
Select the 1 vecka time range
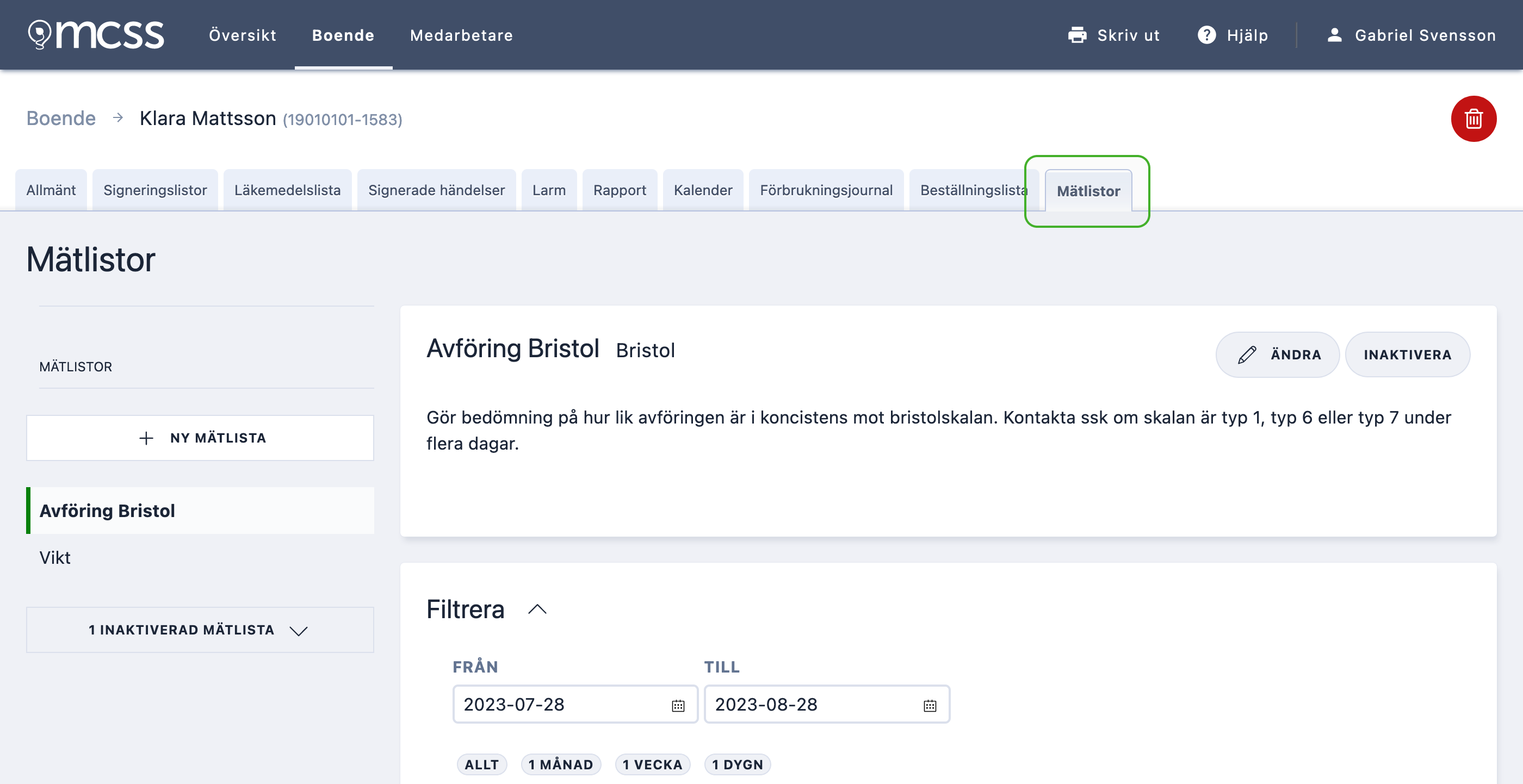click(x=652, y=764)
